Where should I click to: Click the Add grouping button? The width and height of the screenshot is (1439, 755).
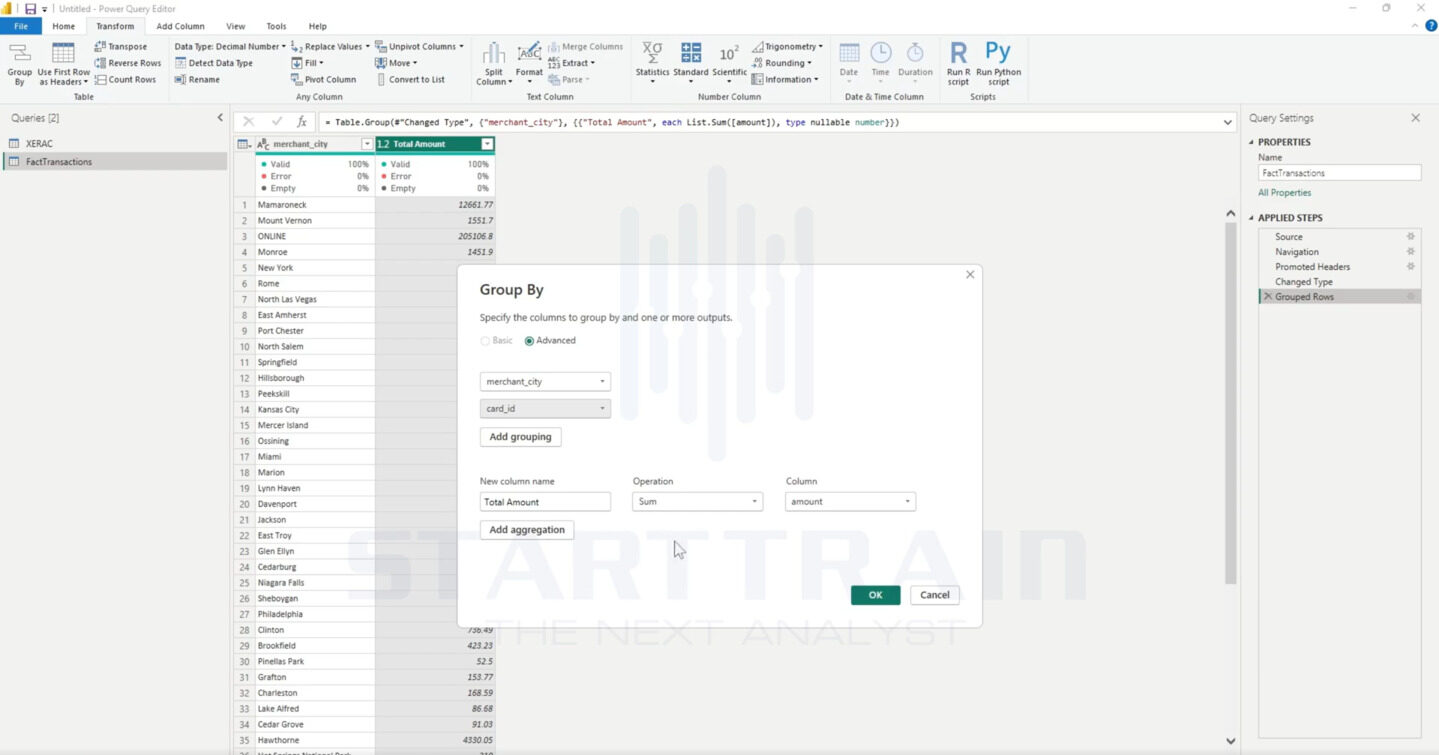point(520,437)
